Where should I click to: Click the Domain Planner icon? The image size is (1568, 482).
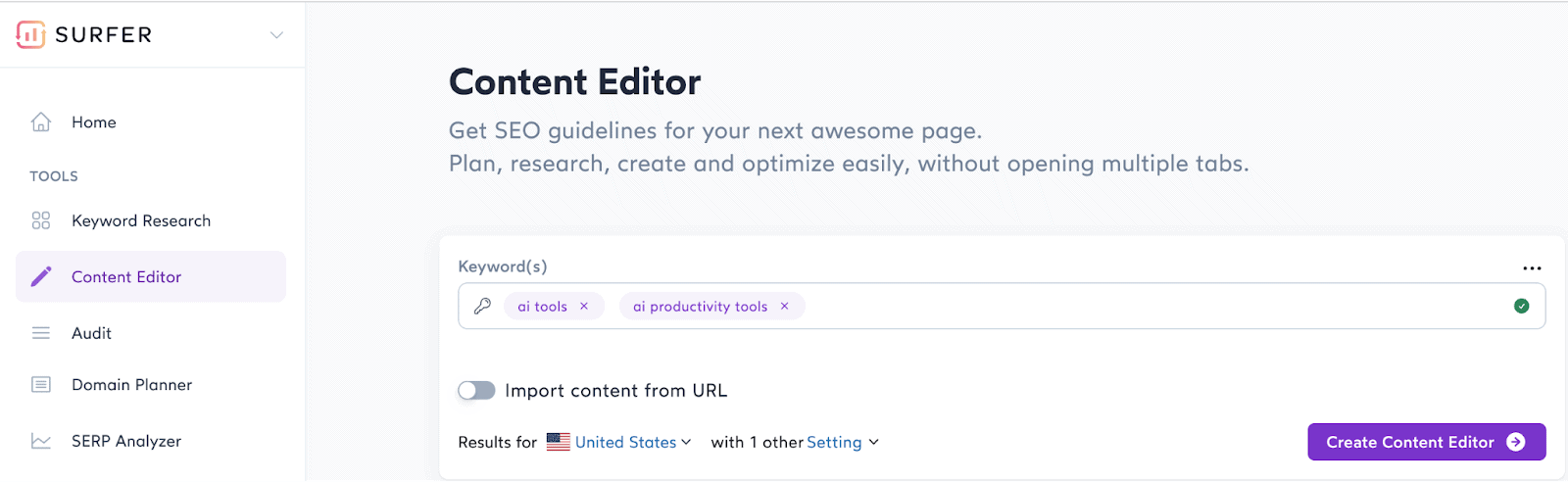point(41,385)
